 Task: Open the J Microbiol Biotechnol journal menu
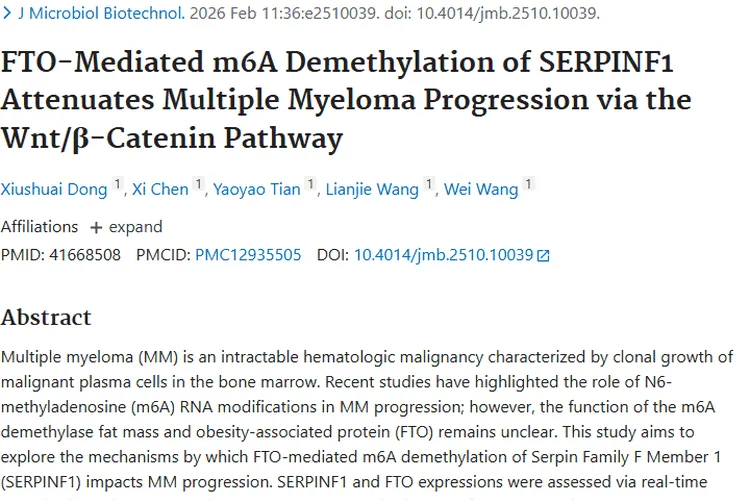(102, 14)
